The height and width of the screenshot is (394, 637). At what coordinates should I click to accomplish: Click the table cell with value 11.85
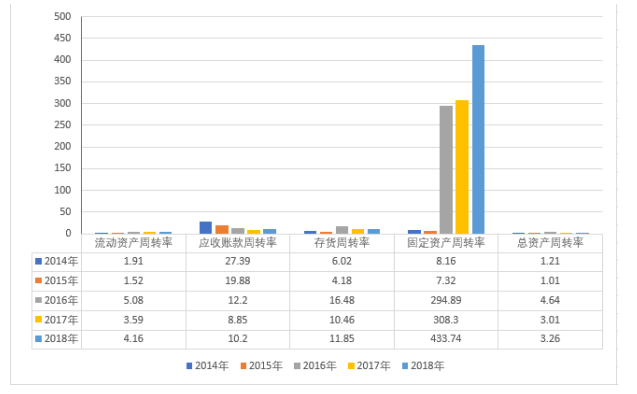pos(342,339)
